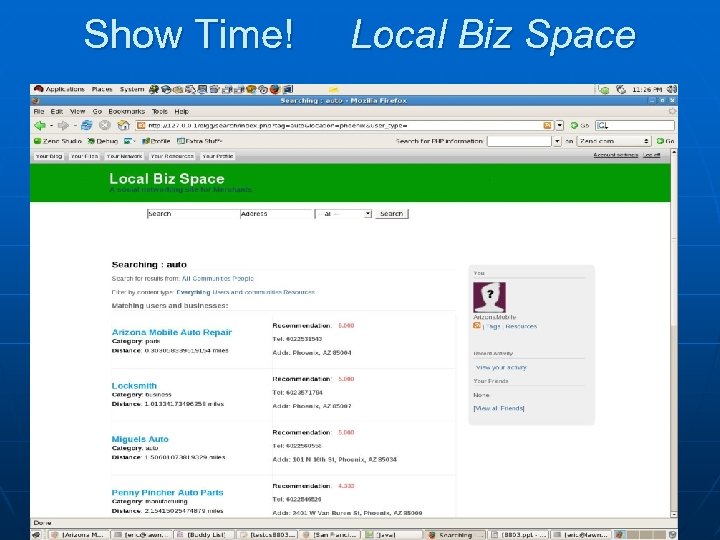Click the page Search button

click(x=392, y=214)
